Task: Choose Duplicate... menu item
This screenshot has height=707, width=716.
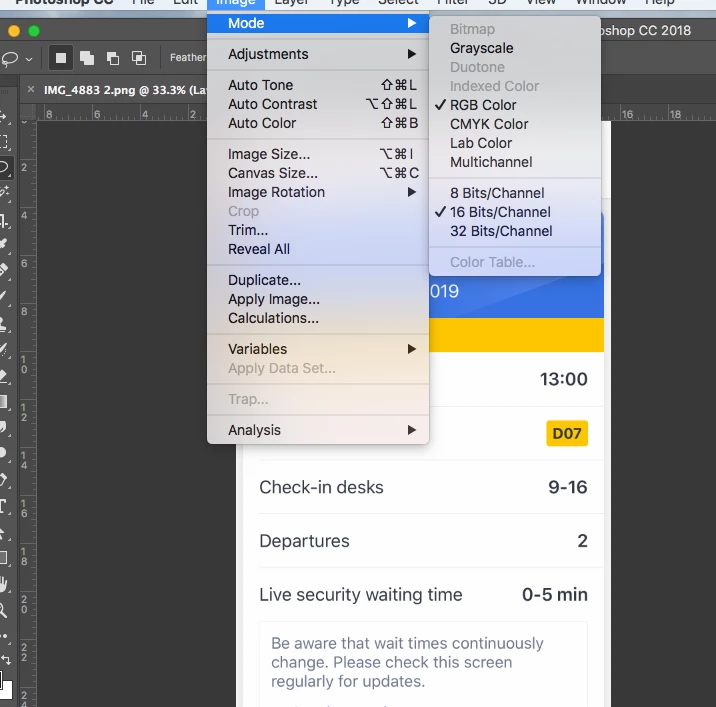Action: (x=318, y=280)
